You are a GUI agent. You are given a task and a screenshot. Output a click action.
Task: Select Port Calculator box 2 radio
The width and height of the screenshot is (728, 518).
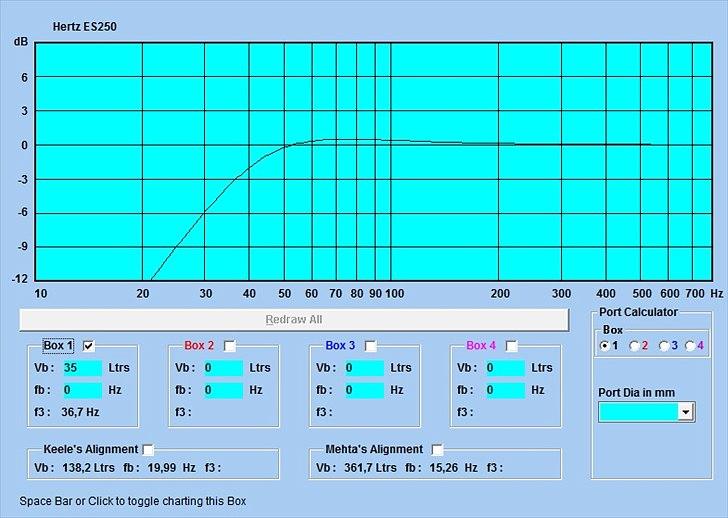633,346
